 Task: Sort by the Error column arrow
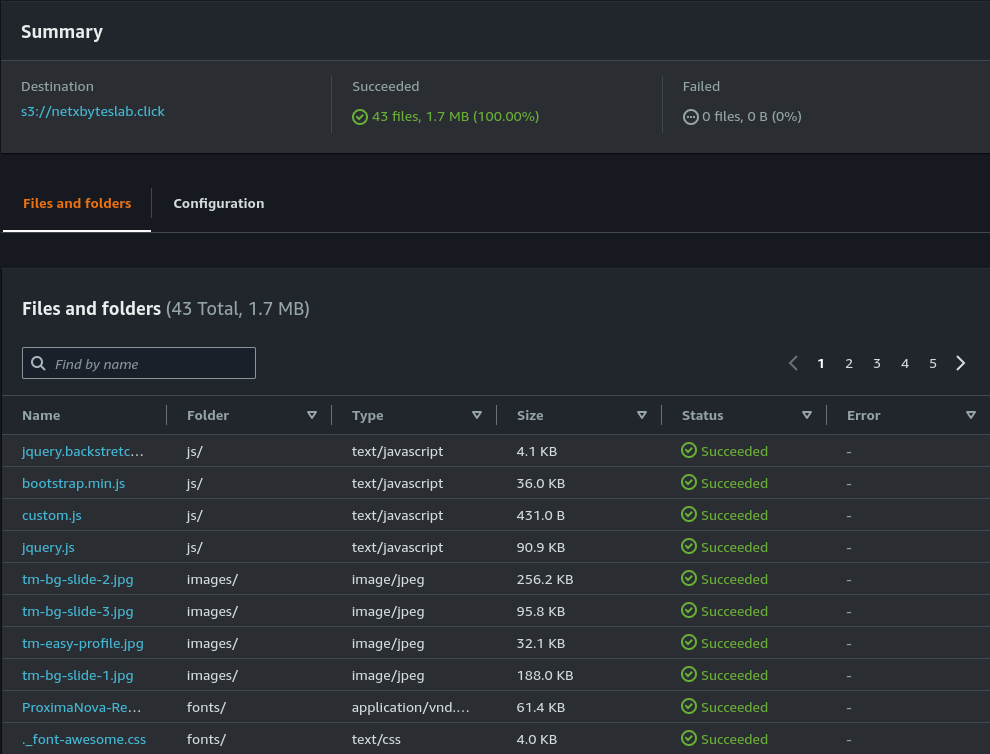971,415
